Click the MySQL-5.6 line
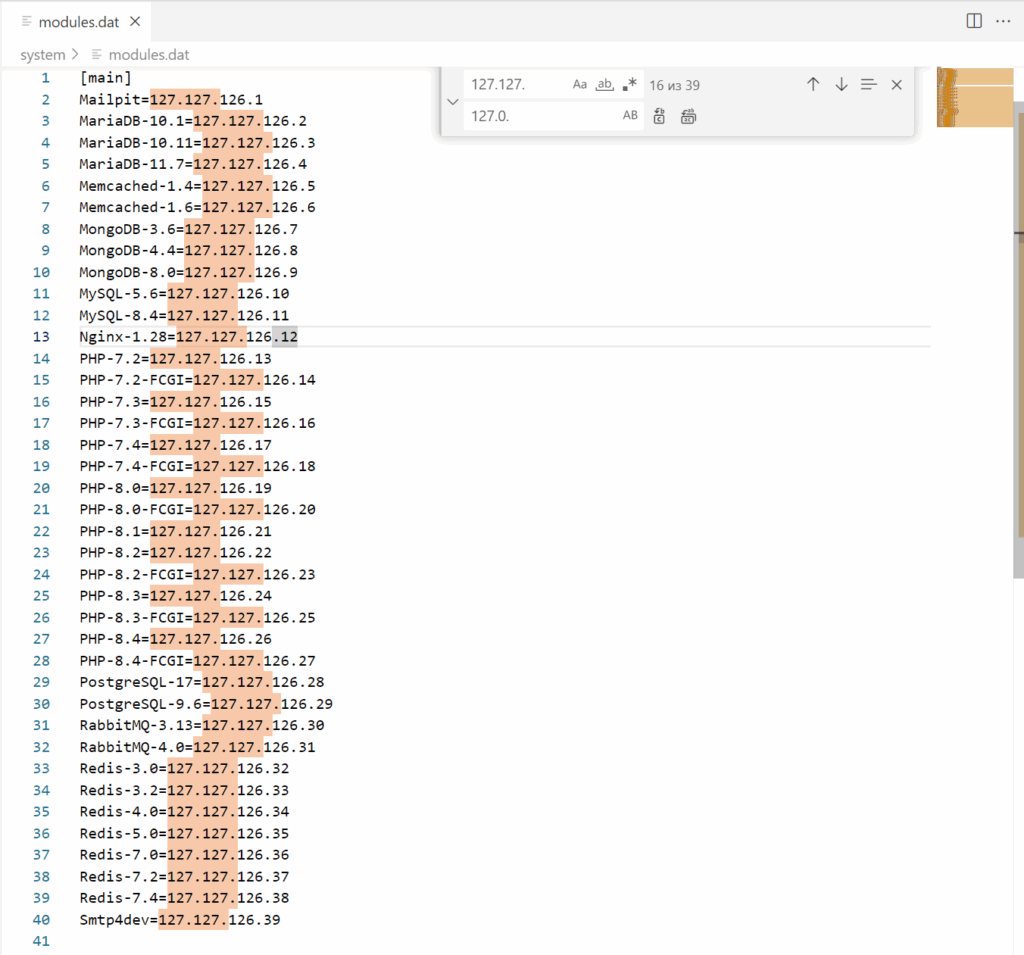The image size is (1024, 955). pos(184,293)
